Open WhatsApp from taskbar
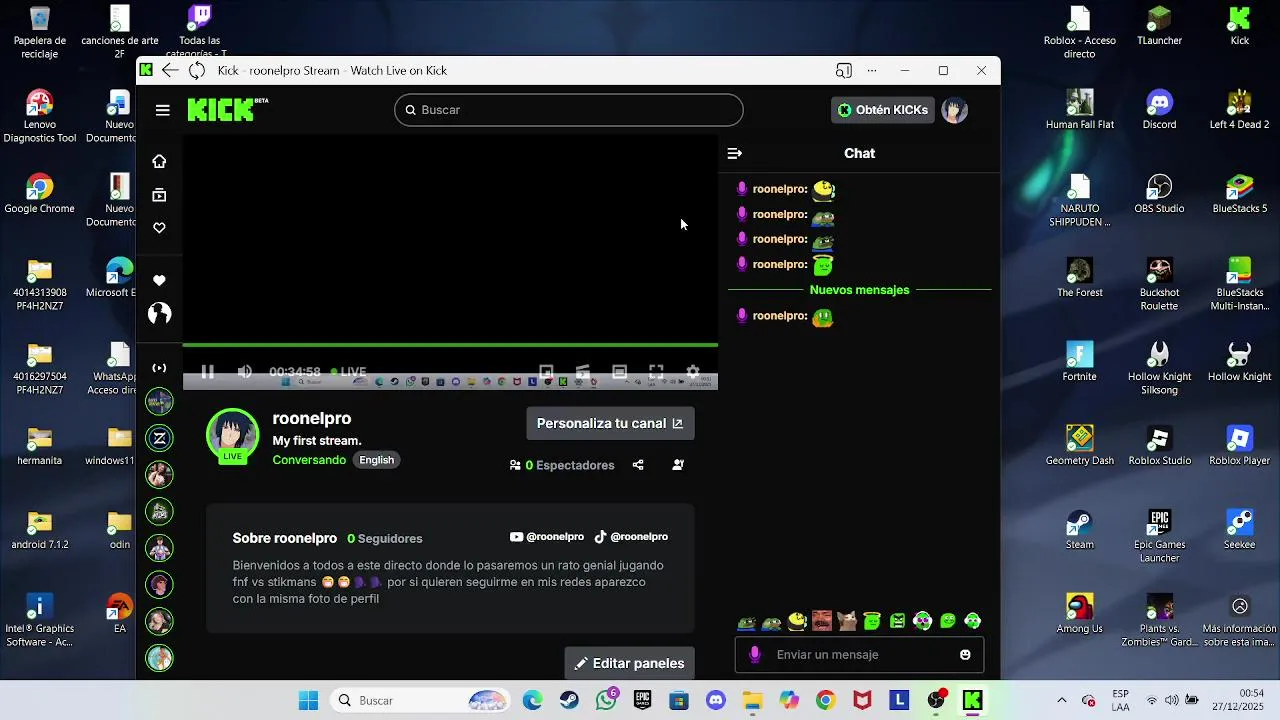This screenshot has height=720, width=1280. click(x=606, y=700)
